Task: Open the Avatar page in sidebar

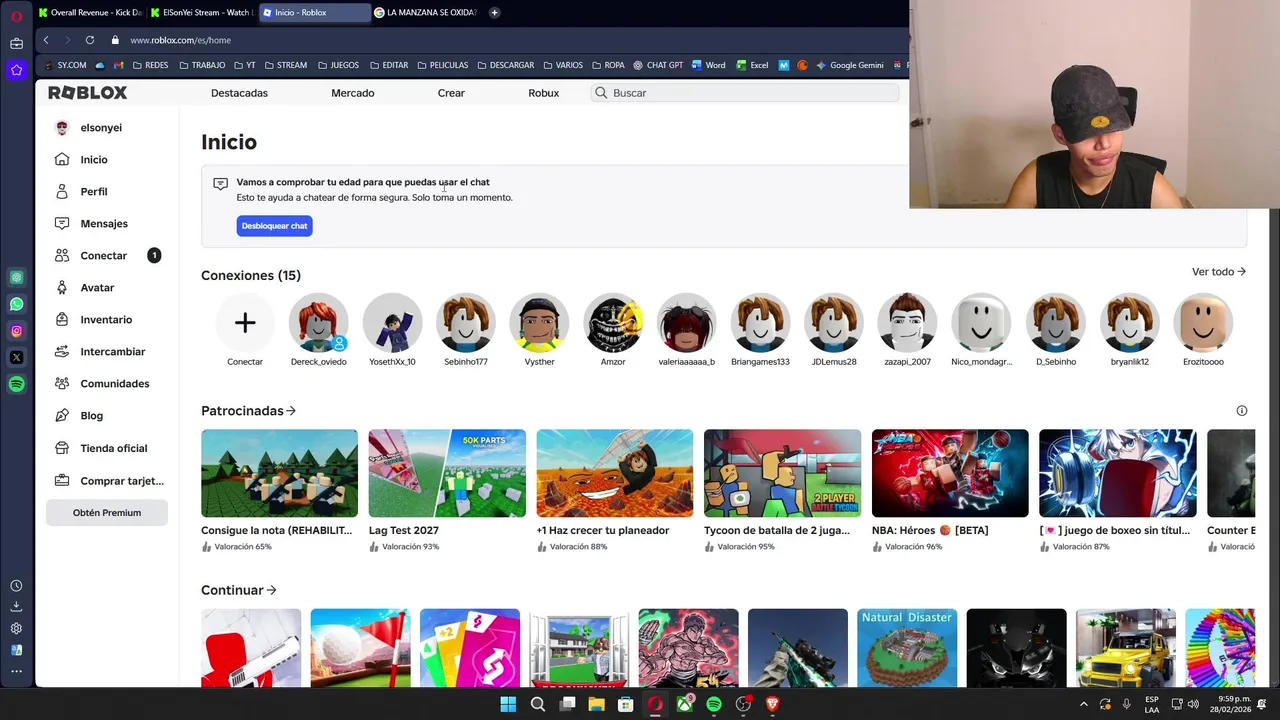Action: (x=97, y=288)
